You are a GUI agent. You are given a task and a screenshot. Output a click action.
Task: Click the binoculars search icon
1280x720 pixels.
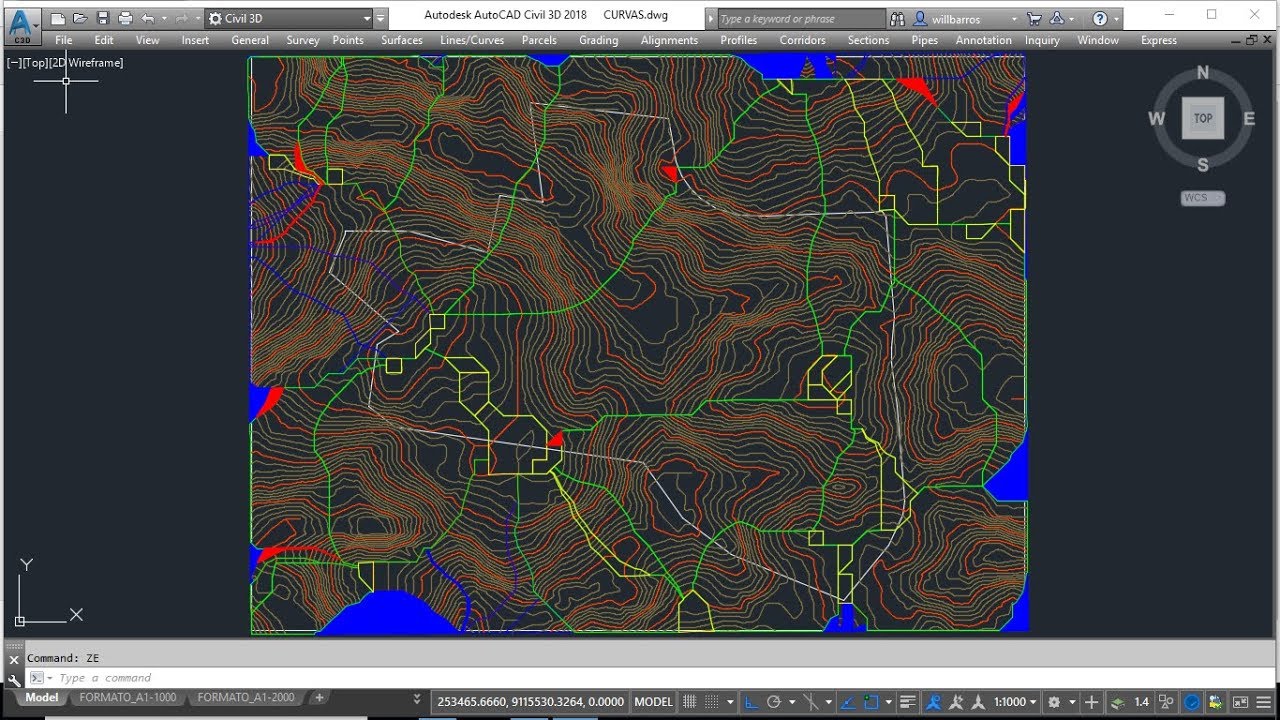[x=897, y=18]
